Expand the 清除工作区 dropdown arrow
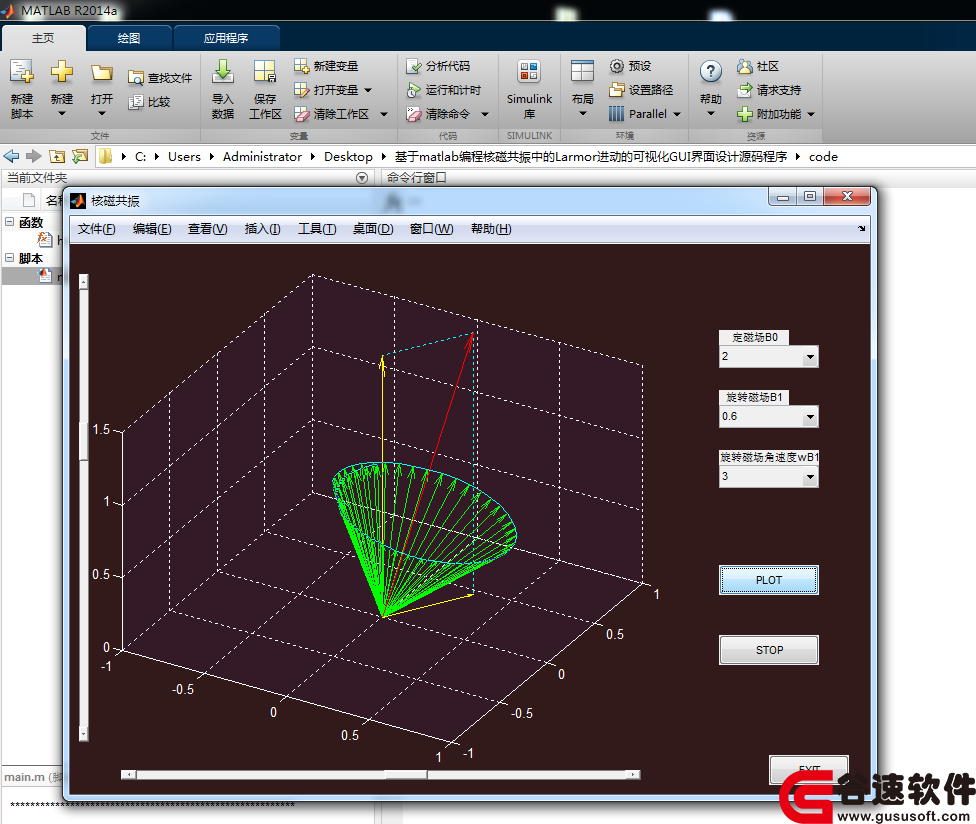This screenshot has height=824, width=976. point(383,115)
